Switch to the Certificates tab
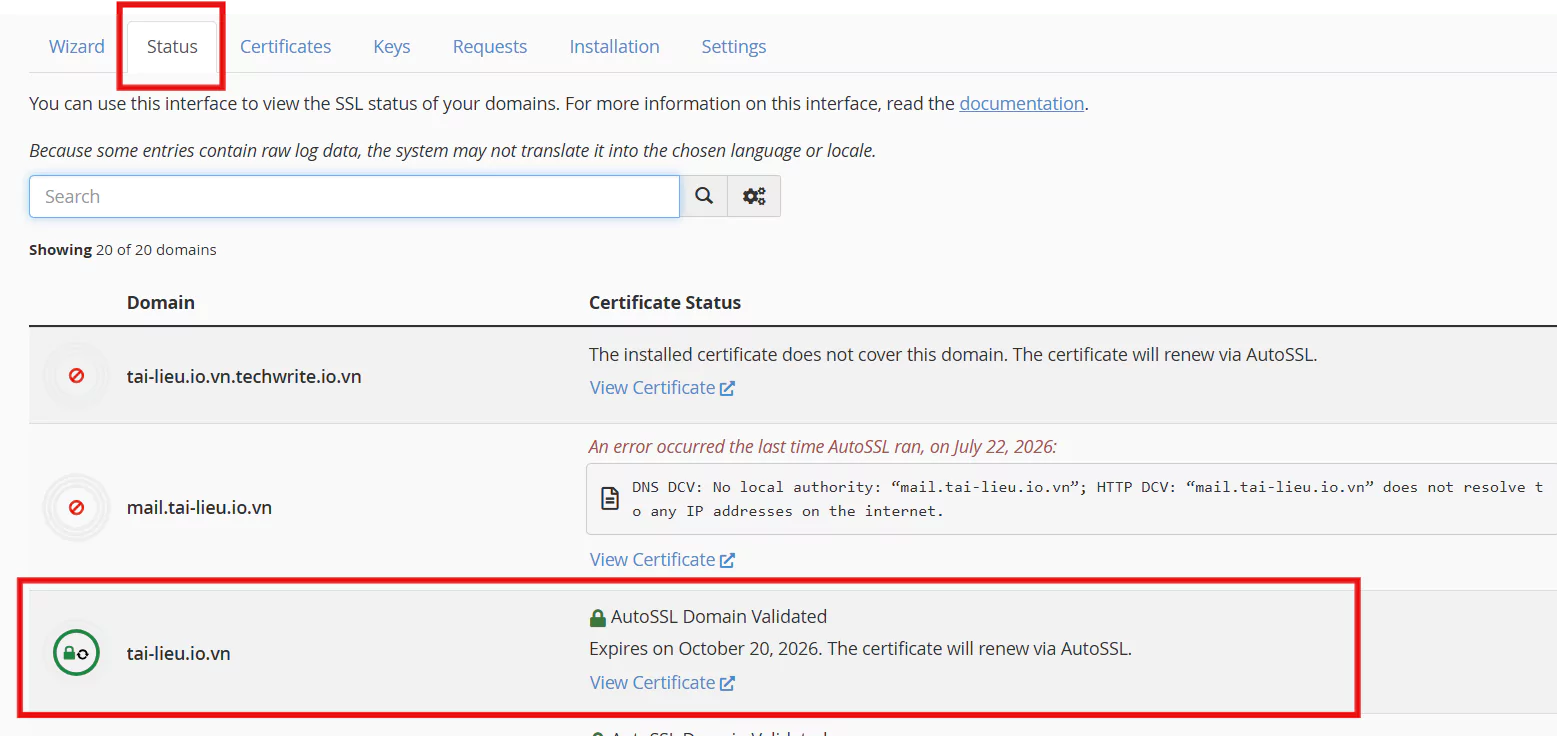This screenshot has width=1557, height=736. click(285, 47)
